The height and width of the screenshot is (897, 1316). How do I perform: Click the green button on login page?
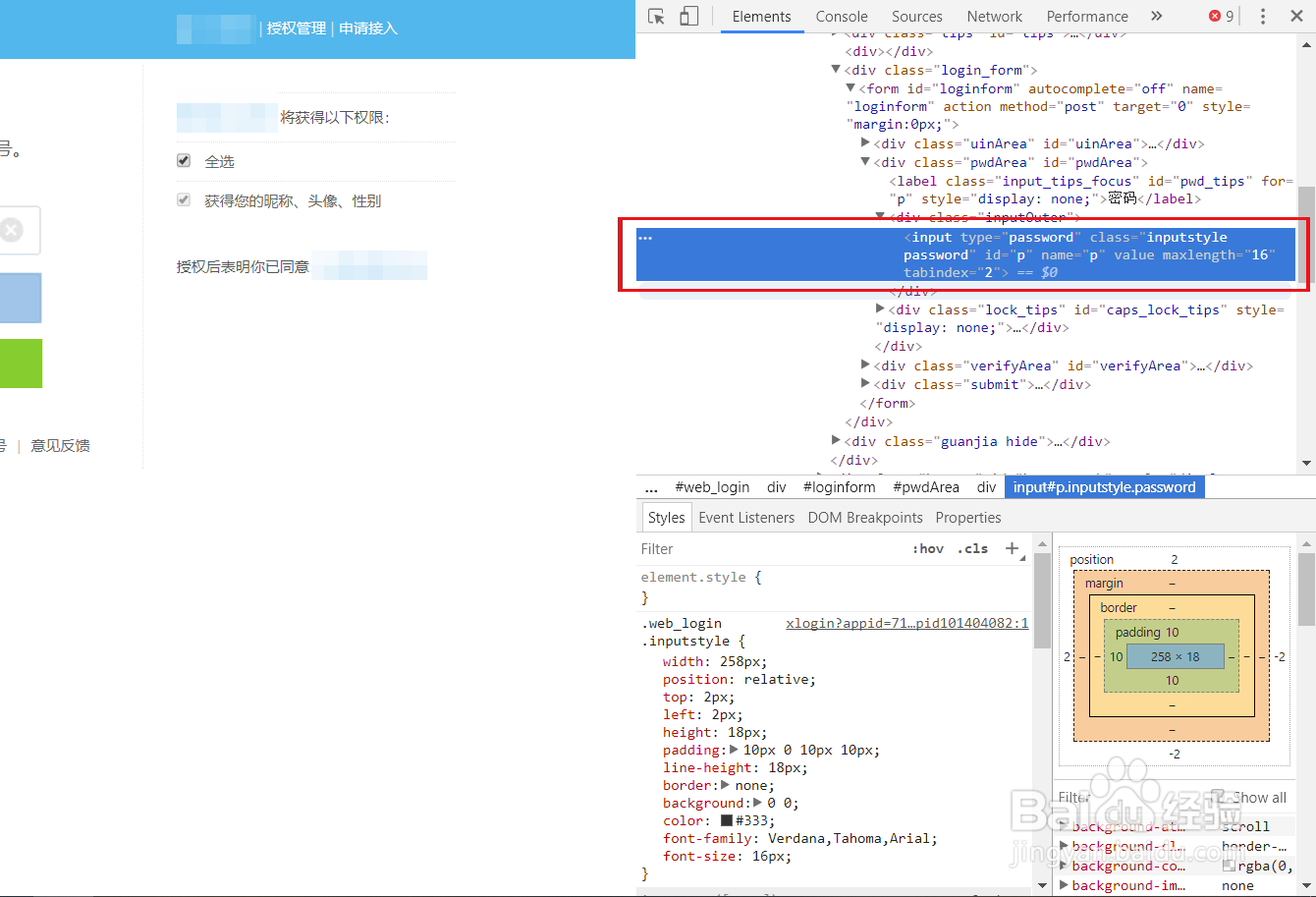[x=21, y=364]
